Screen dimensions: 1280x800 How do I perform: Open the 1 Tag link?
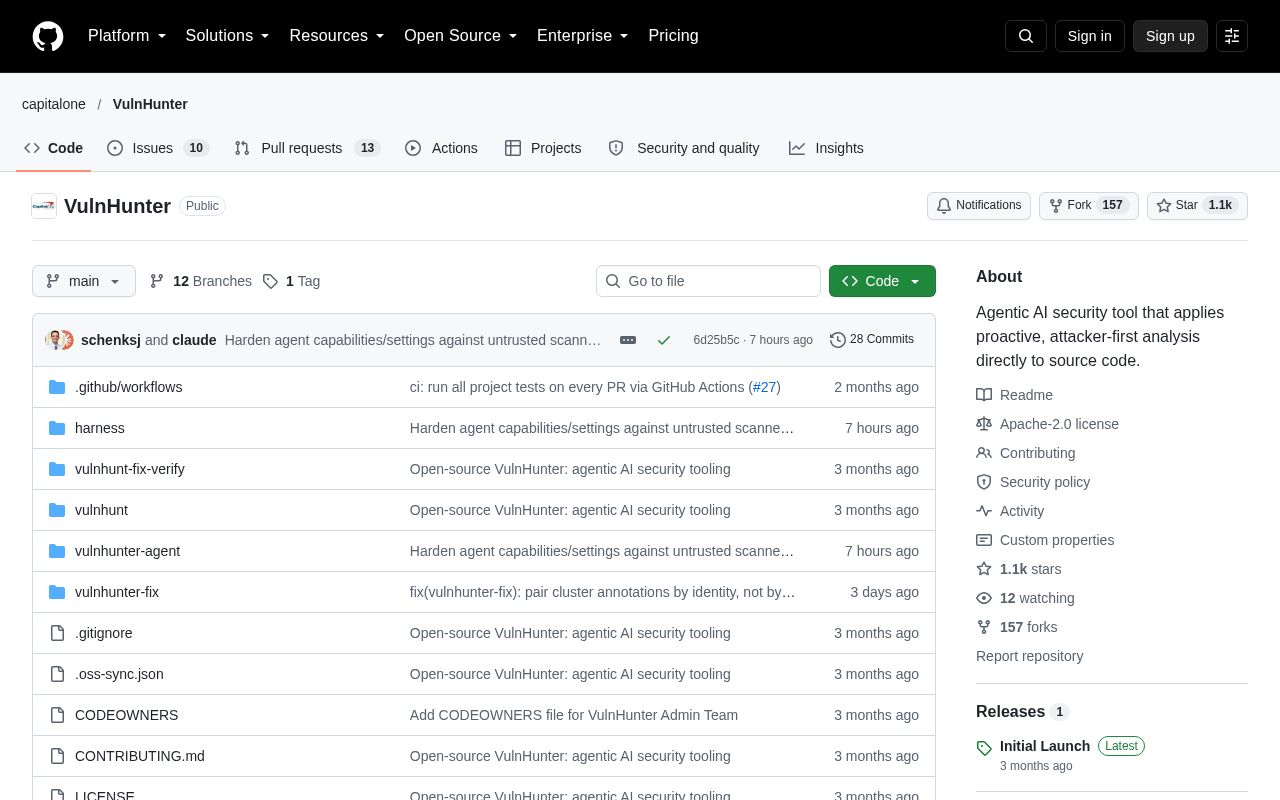coord(291,281)
